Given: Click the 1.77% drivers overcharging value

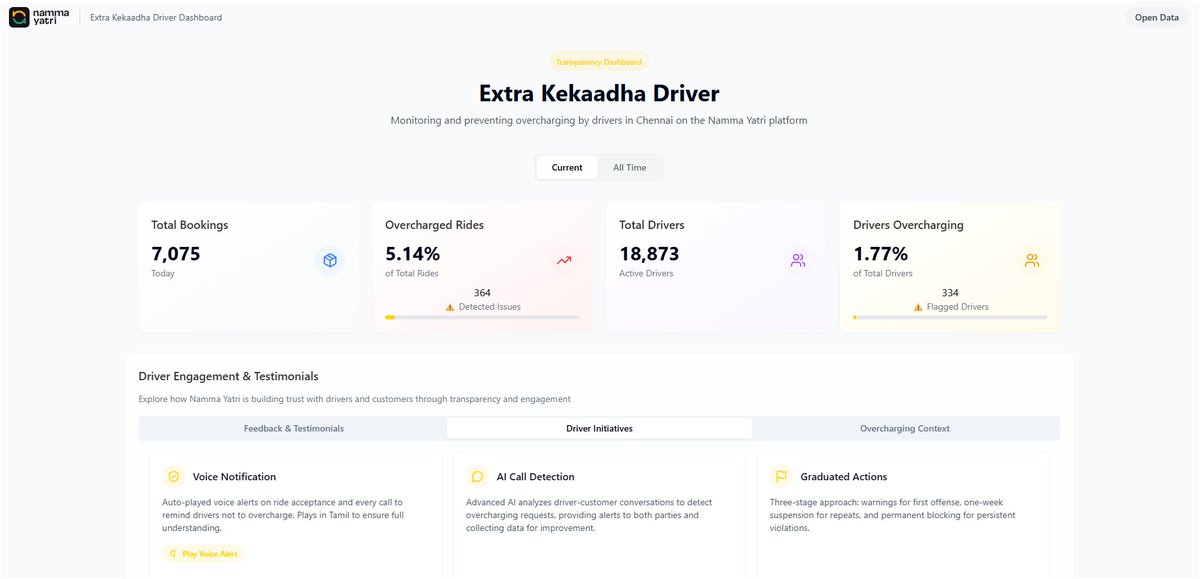Looking at the screenshot, I should coord(880,254).
